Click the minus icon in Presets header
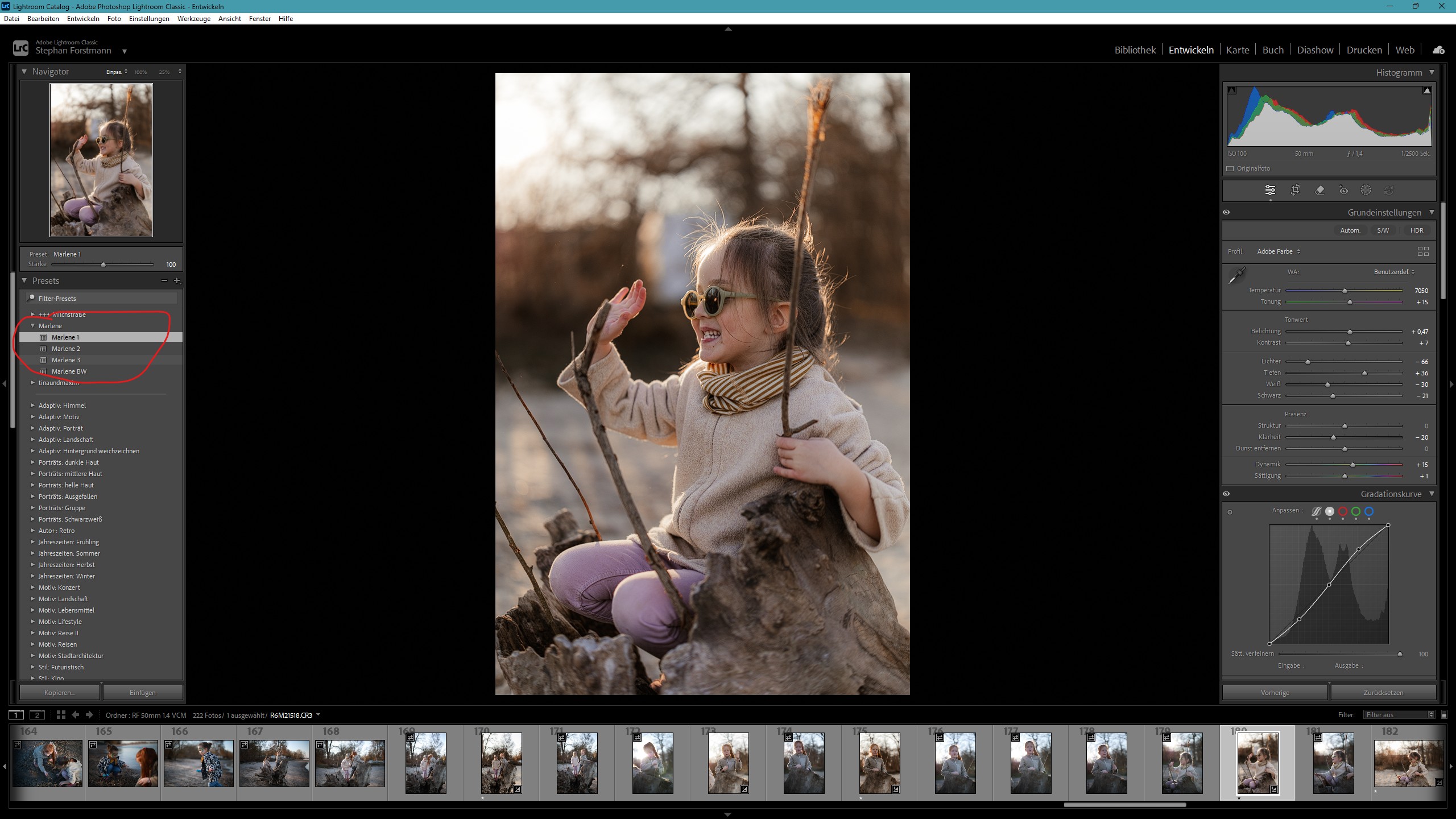This screenshot has height=819, width=1456. (x=164, y=281)
